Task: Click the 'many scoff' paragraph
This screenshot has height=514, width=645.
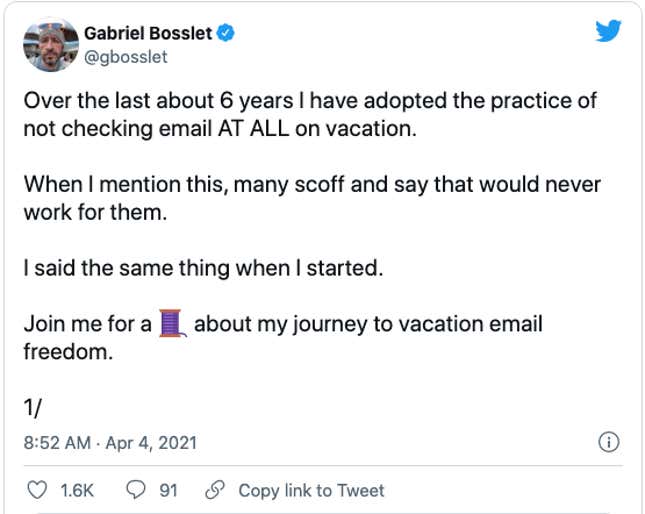Action: point(312,198)
